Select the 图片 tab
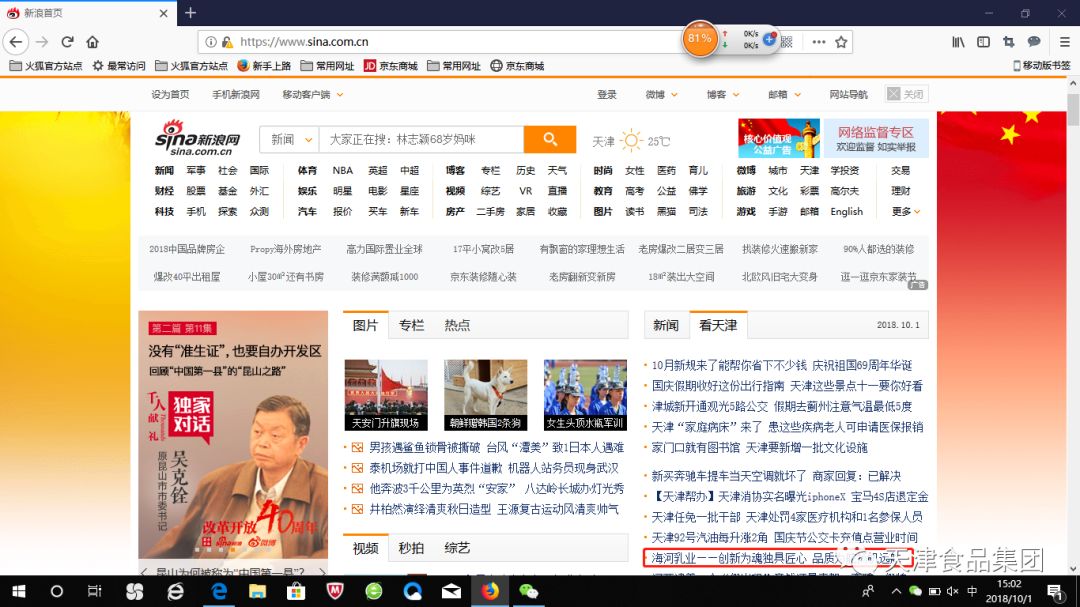The image size is (1080, 607). point(365,325)
